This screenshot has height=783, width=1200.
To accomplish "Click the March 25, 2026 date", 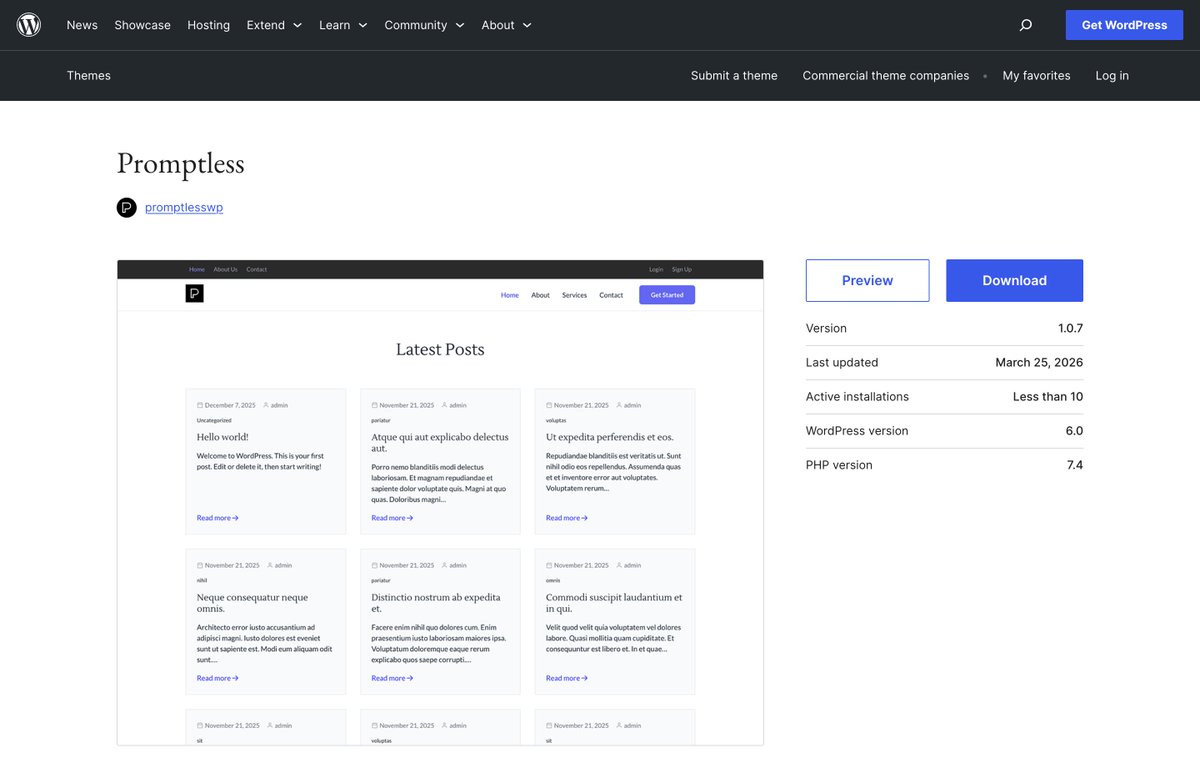I will point(1039,362).
